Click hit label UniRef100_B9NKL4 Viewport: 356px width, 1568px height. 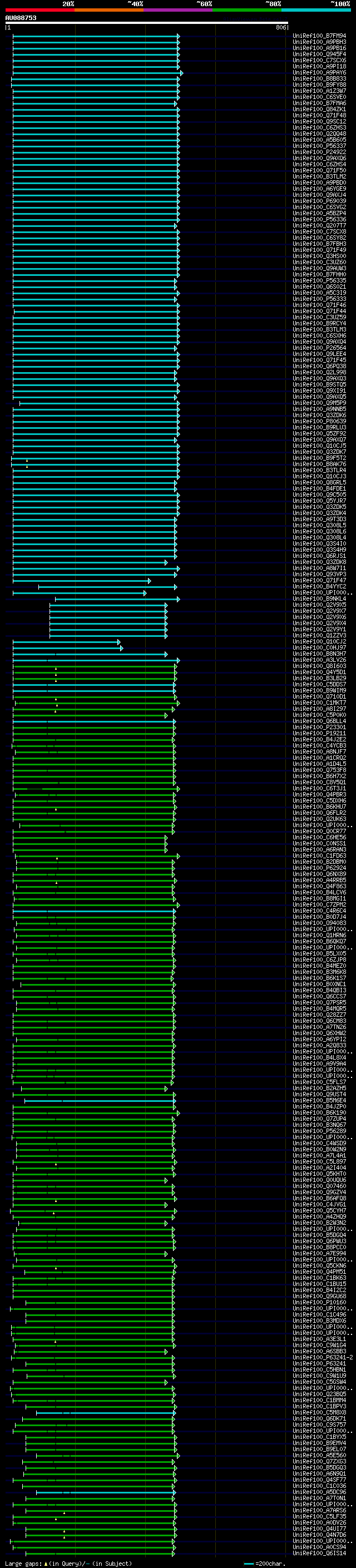coord(319,598)
